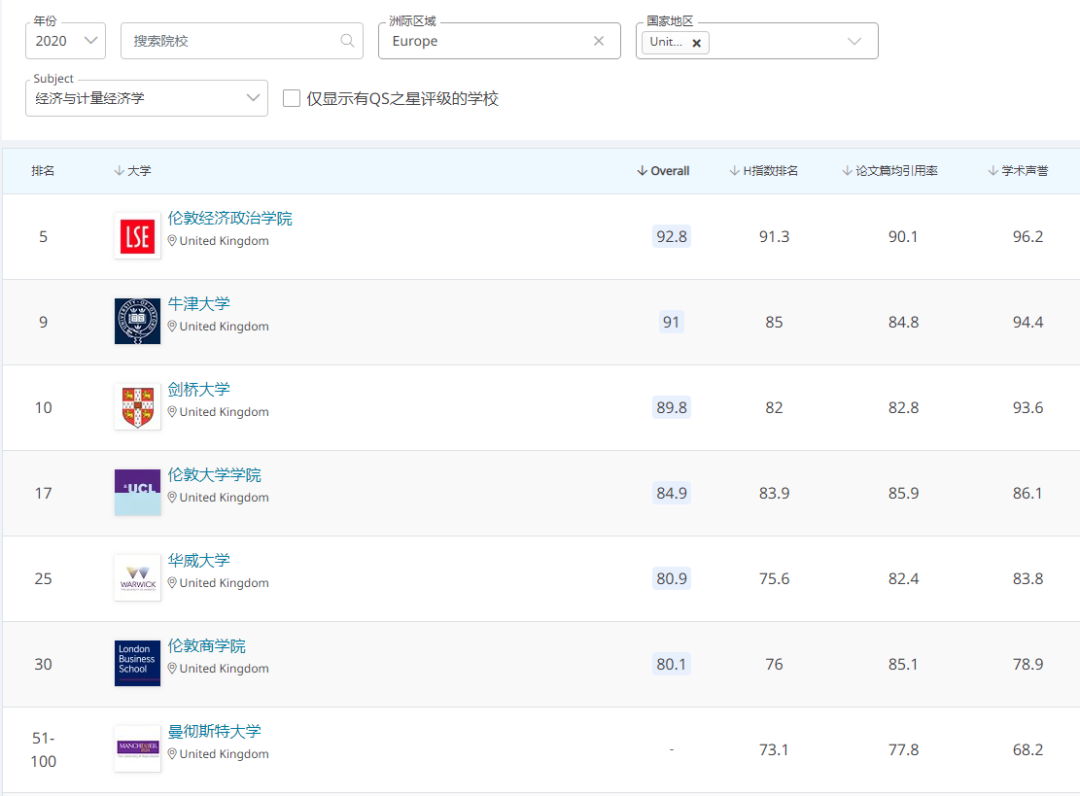Viewport: 1080px width, 796px height.
Task: Open 伦敦经济政治学院 university link
Action: tap(230, 218)
